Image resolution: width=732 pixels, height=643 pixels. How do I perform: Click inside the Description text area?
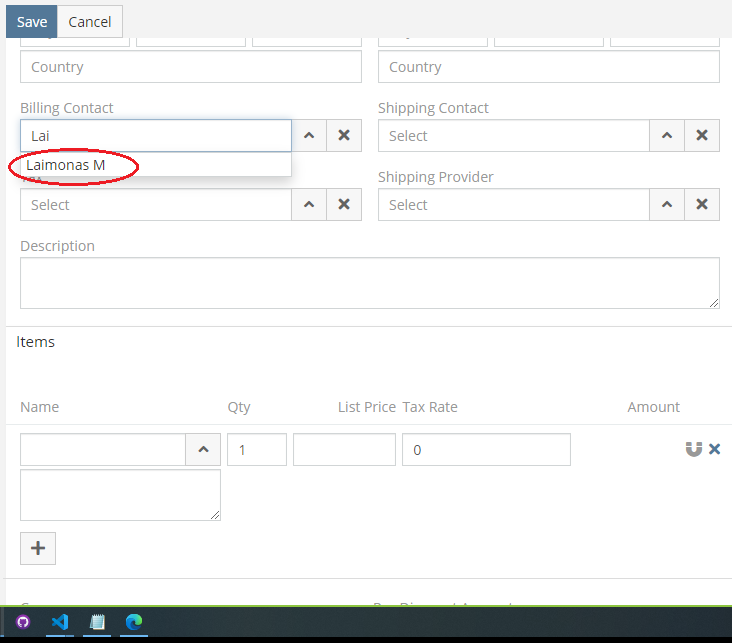point(369,283)
